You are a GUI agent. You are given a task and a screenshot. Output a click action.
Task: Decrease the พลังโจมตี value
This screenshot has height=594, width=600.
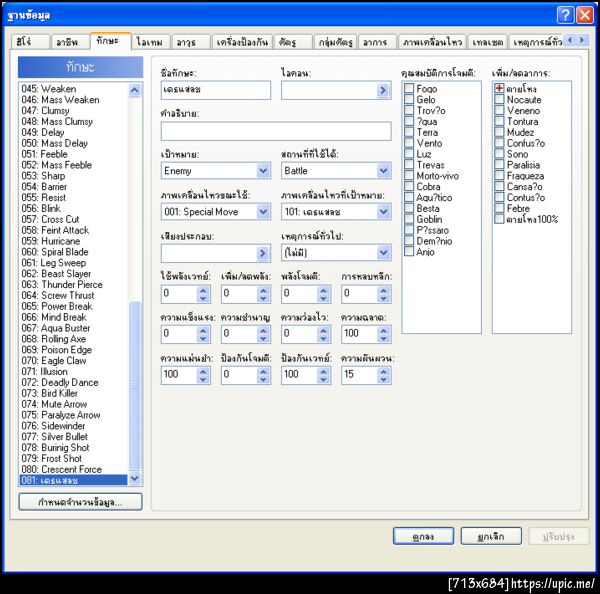(323, 298)
